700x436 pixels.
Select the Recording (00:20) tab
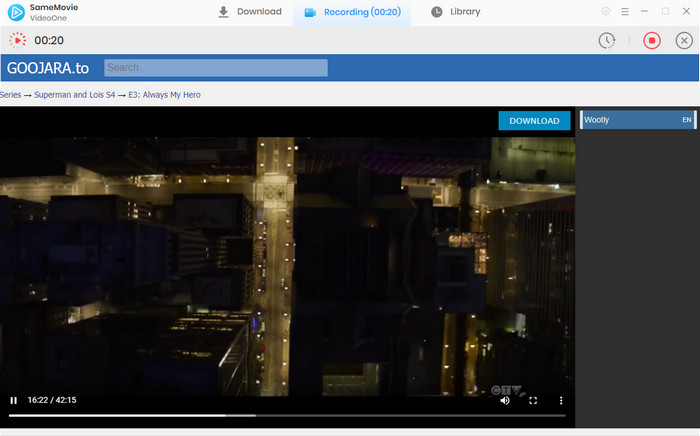tap(352, 12)
